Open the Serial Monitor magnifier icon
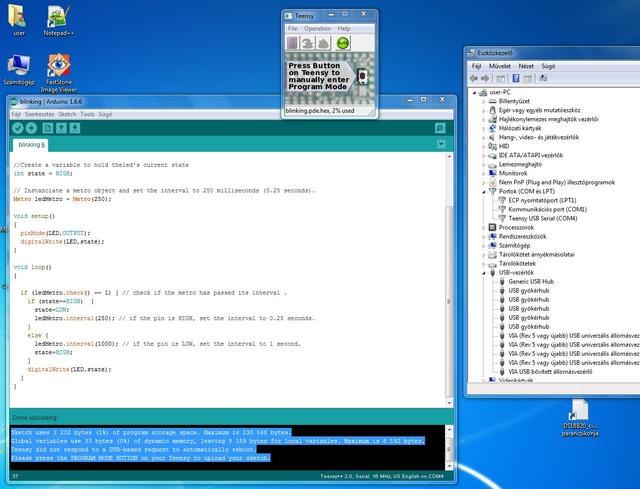Screen dimensions: 640x489 click(441, 128)
